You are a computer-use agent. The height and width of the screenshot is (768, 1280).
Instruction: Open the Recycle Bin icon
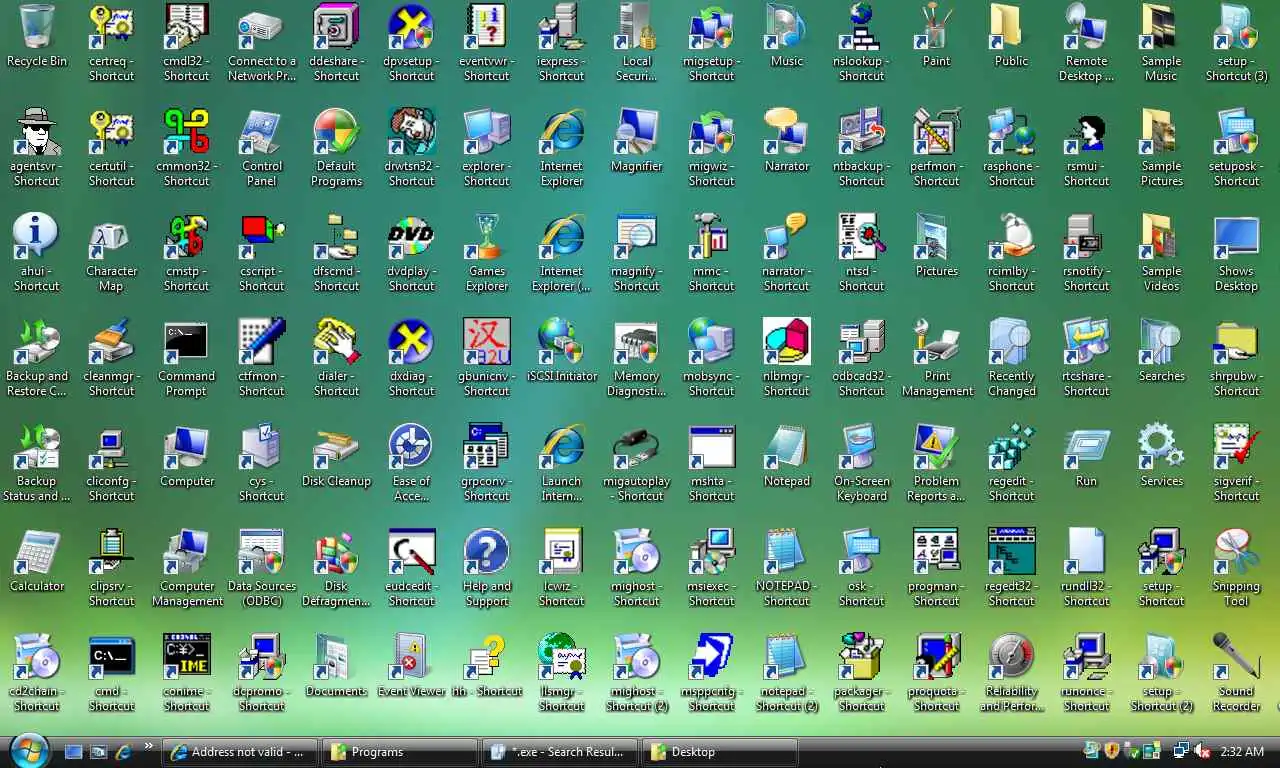tap(37, 37)
